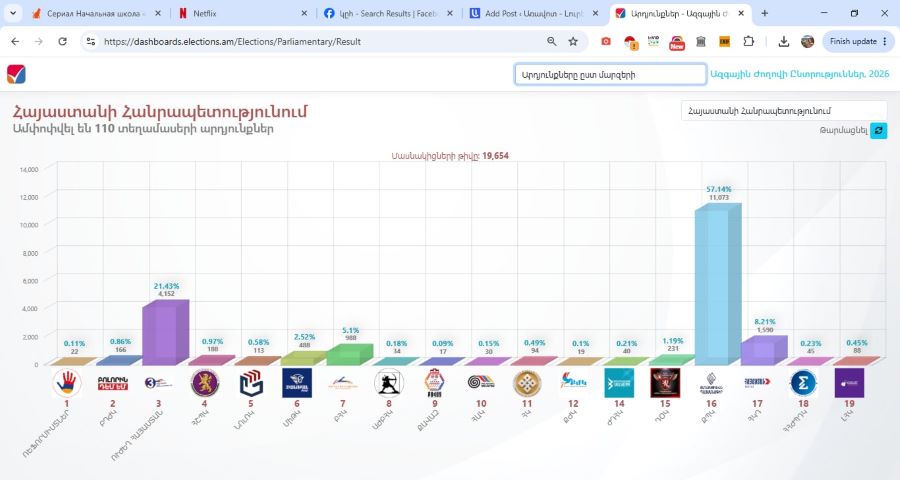Click party 18 blue sigma logo
This screenshot has height=480, width=900.
pos(803,383)
